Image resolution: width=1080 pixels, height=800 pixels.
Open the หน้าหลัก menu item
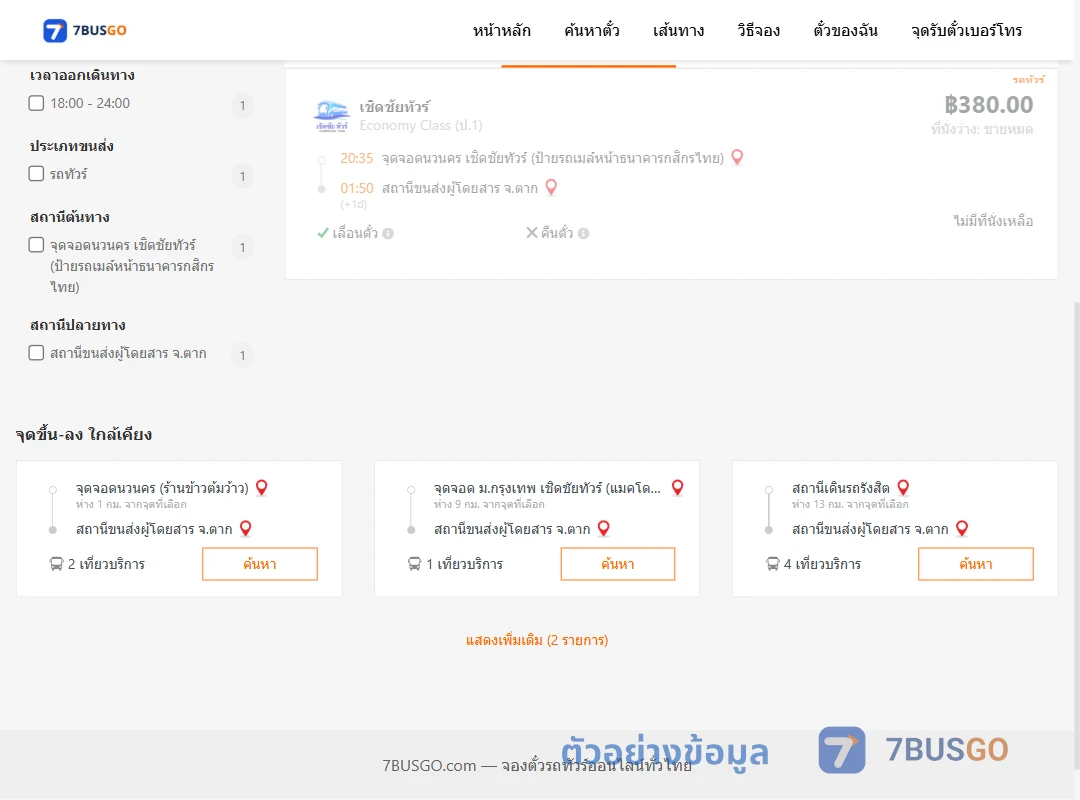[501, 30]
